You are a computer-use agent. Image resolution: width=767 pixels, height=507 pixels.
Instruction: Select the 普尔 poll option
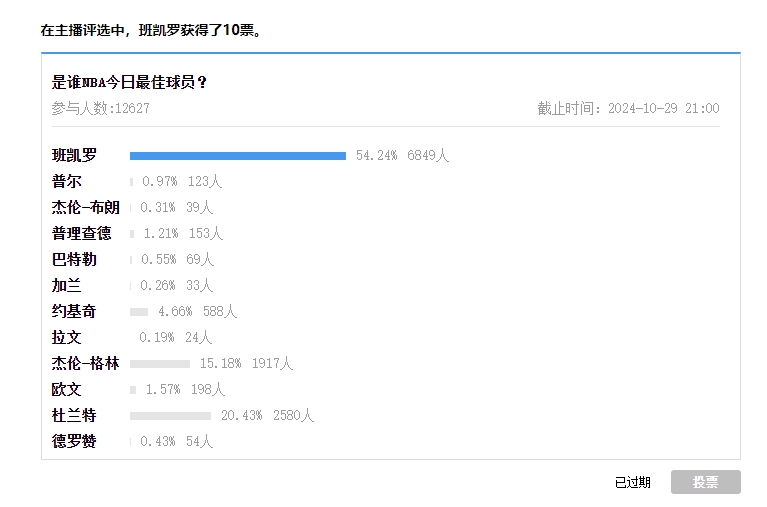click(x=67, y=182)
